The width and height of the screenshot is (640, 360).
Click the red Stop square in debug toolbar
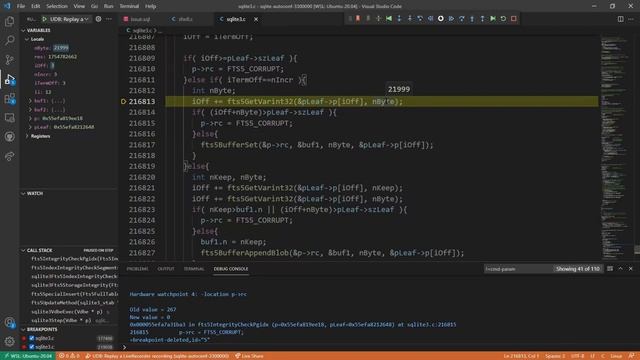tap(514, 19)
